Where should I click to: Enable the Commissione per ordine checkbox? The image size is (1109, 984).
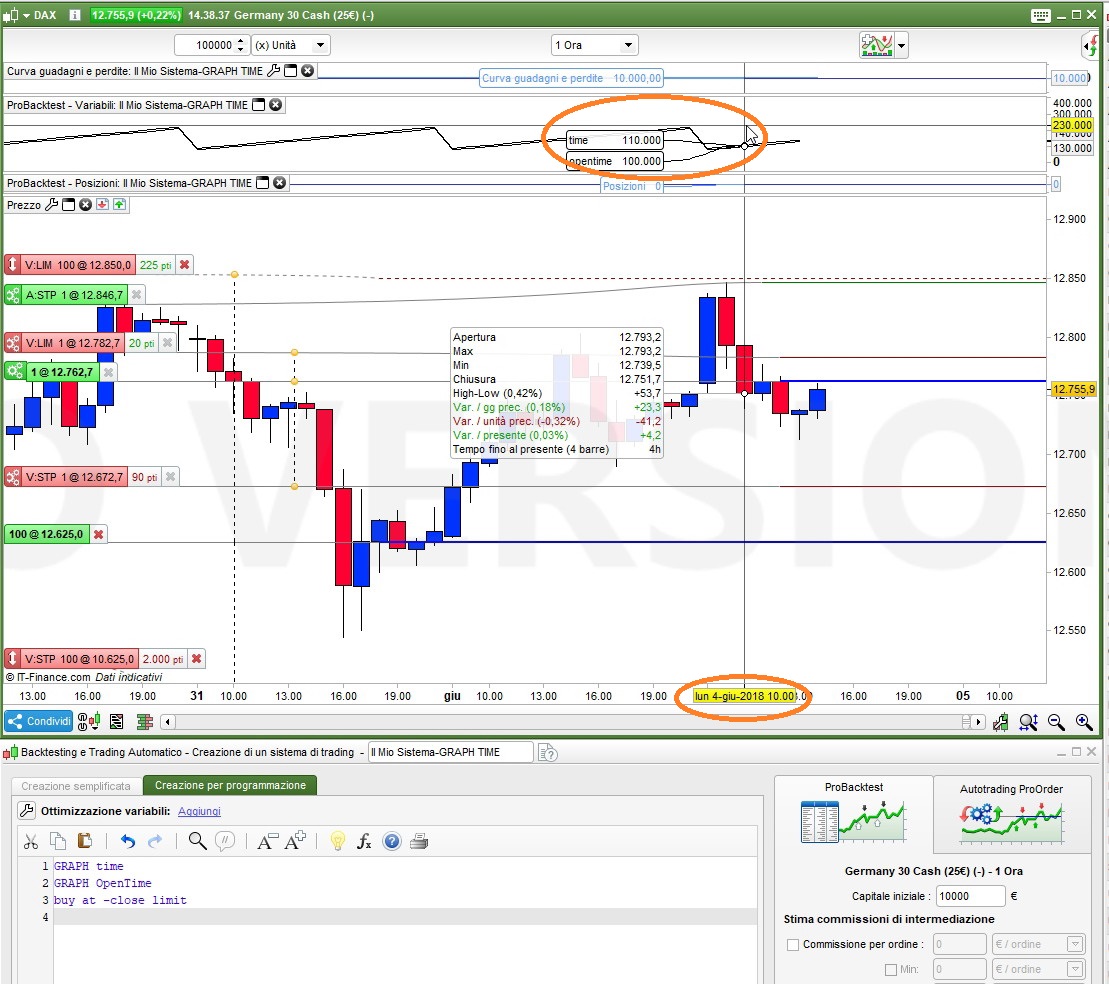tap(793, 944)
